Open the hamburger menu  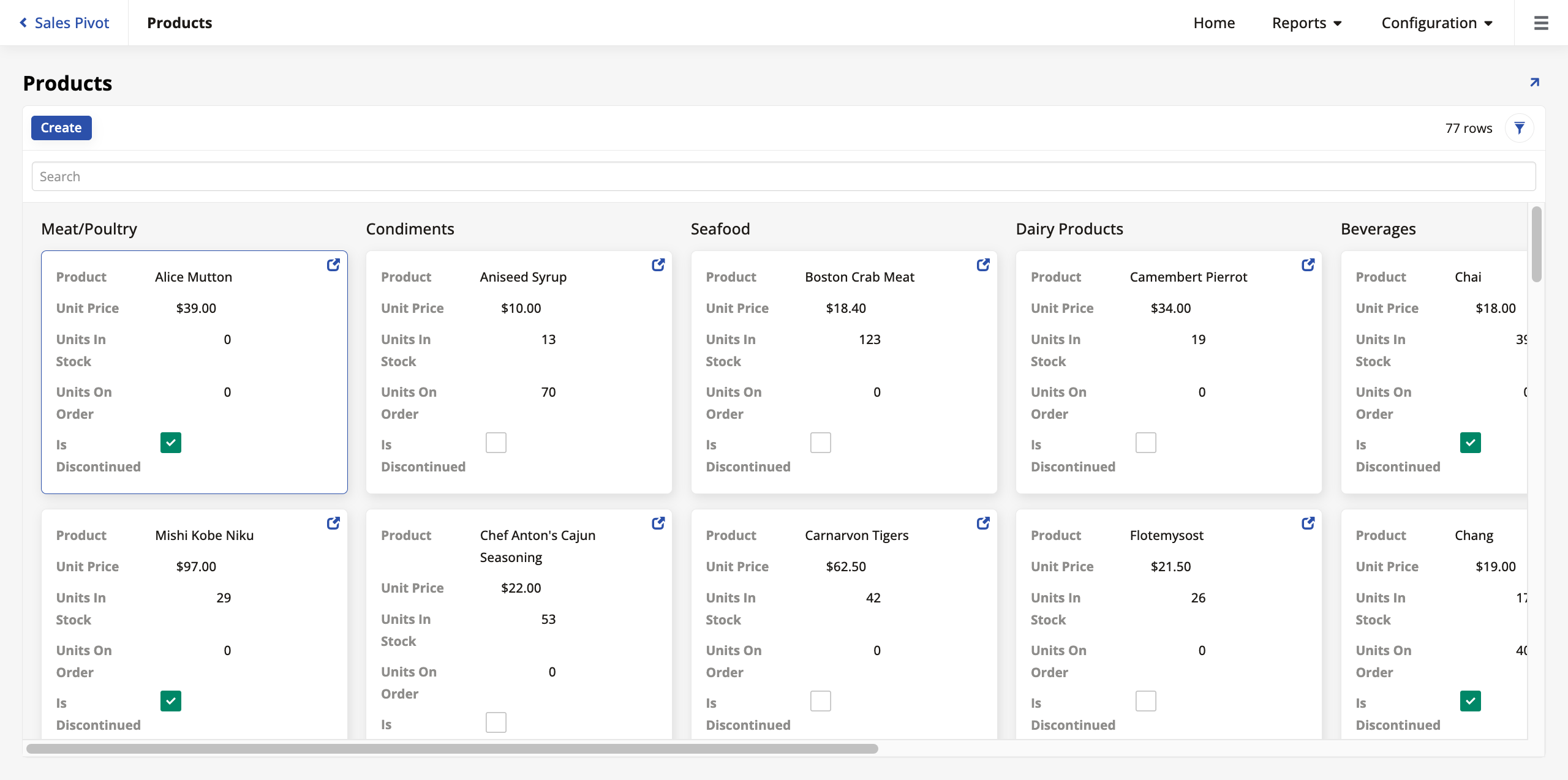point(1541,23)
